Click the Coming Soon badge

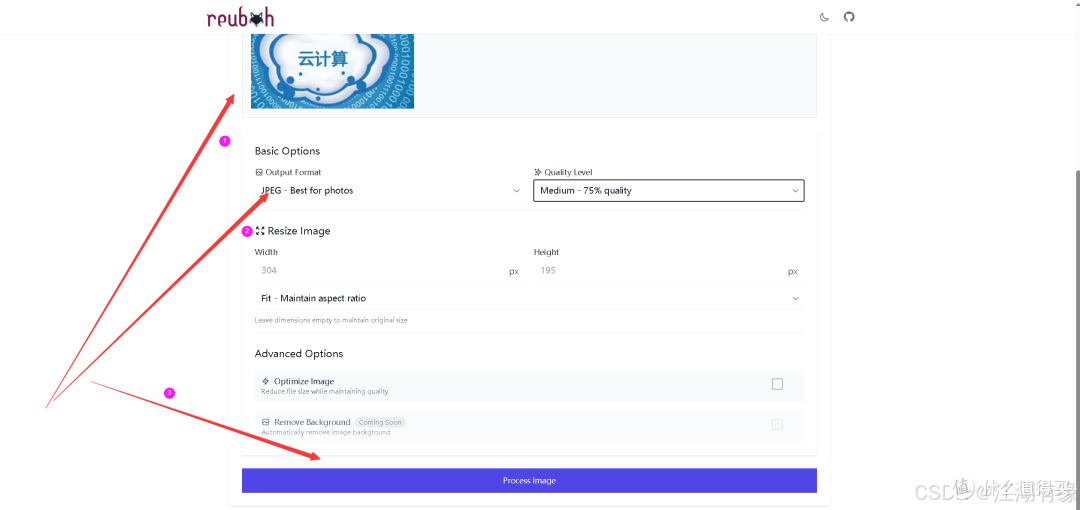(380, 422)
